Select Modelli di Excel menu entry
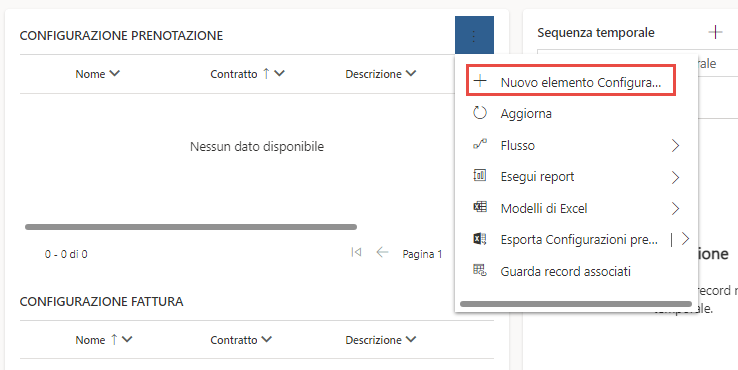 (576, 208)
